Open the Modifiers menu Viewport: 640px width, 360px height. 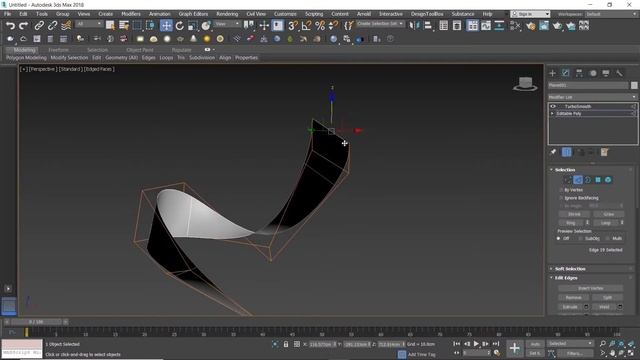[131, 14]
